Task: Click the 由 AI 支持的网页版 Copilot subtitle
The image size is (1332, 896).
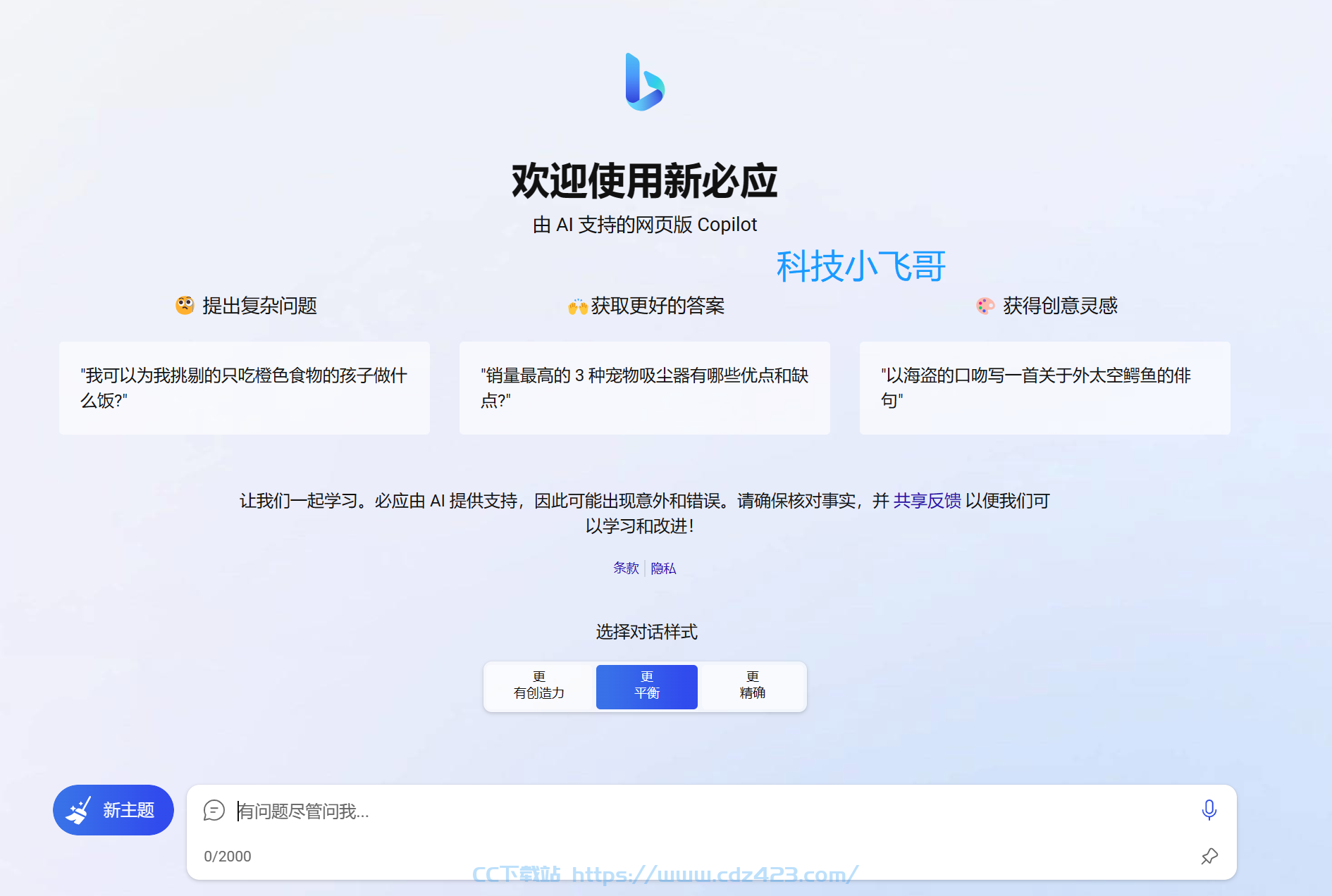Action: (645, 225)
